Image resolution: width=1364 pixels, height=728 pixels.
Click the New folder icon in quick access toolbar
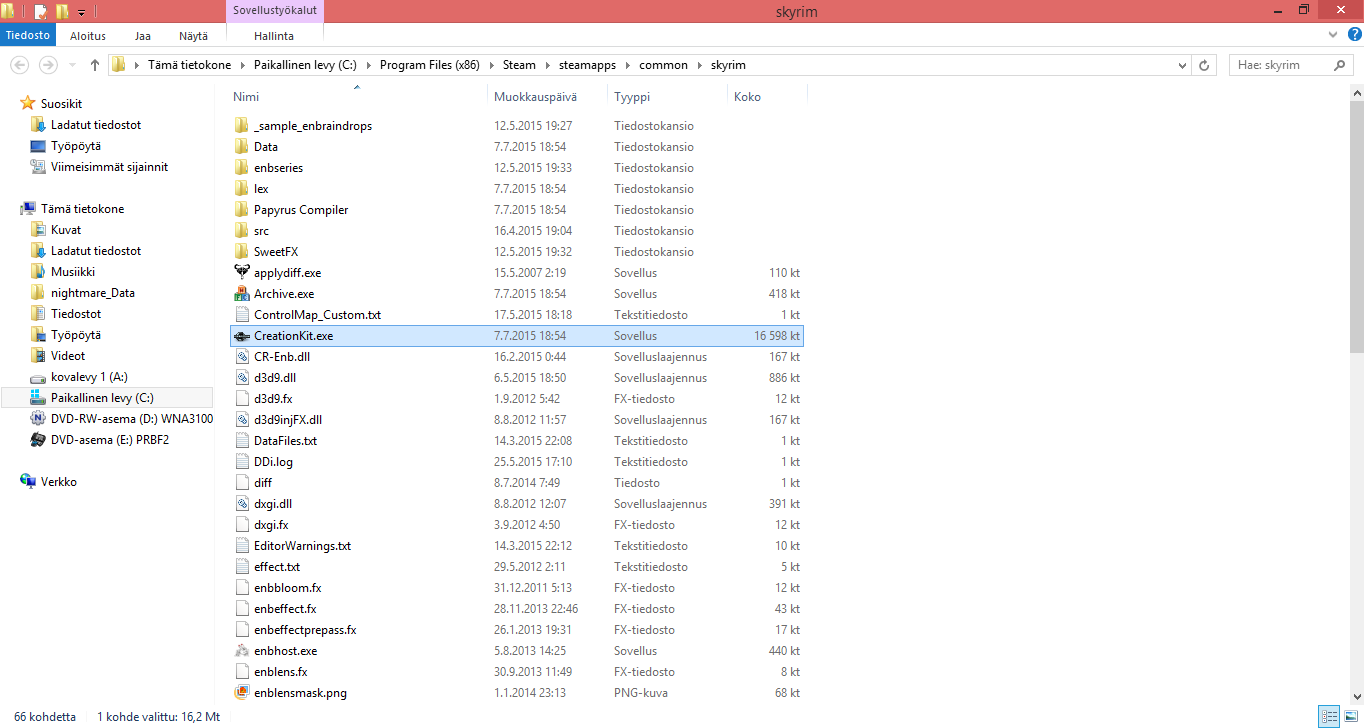(62, 12)
